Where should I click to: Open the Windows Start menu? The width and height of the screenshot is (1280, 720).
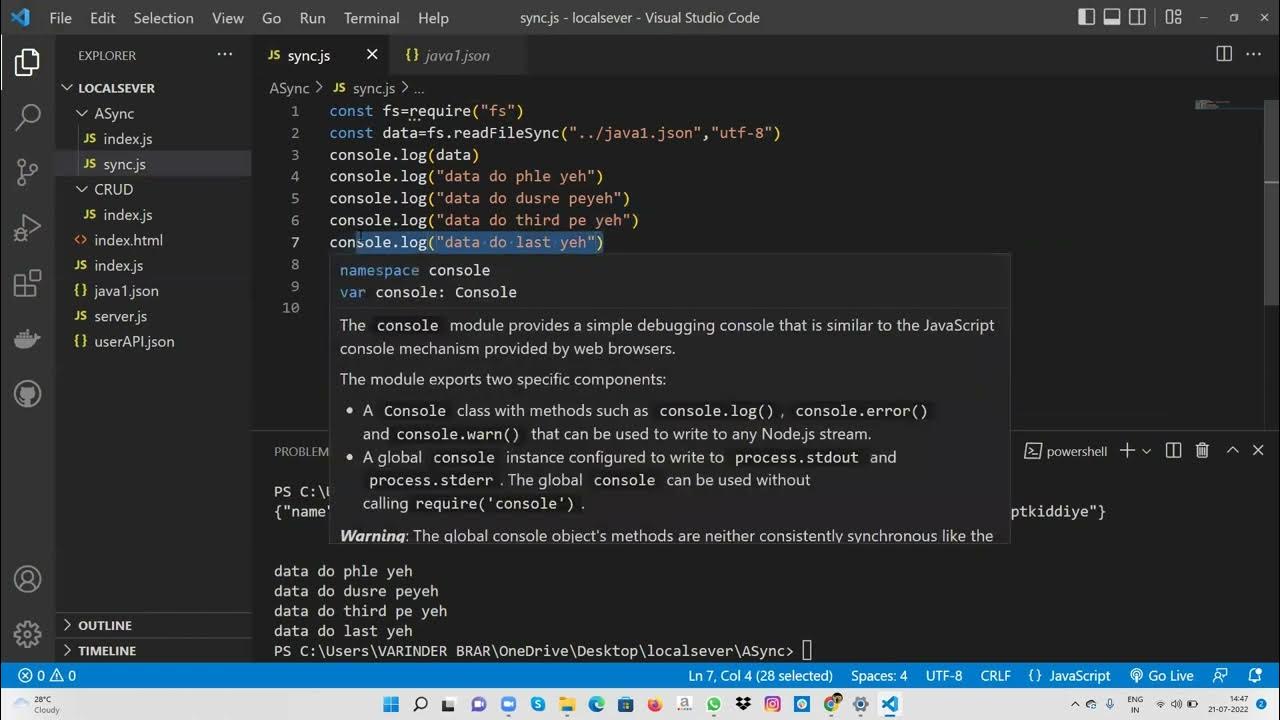(390, 704)
